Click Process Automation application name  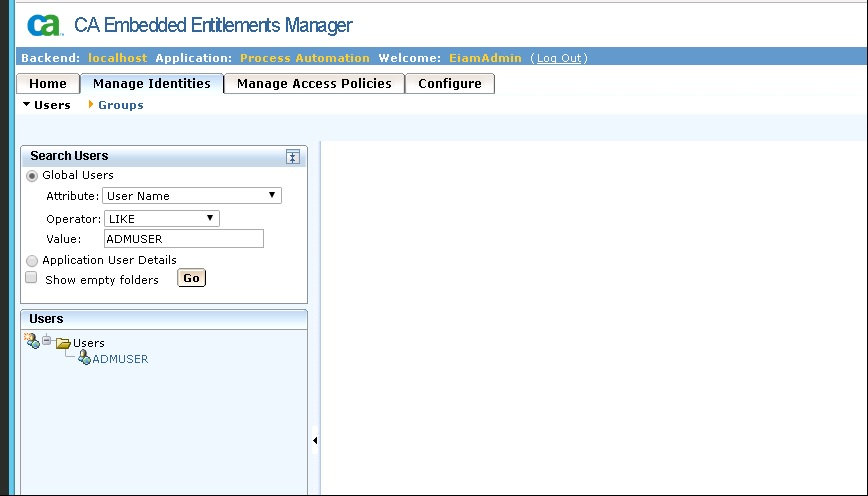[x=304, y=58]
